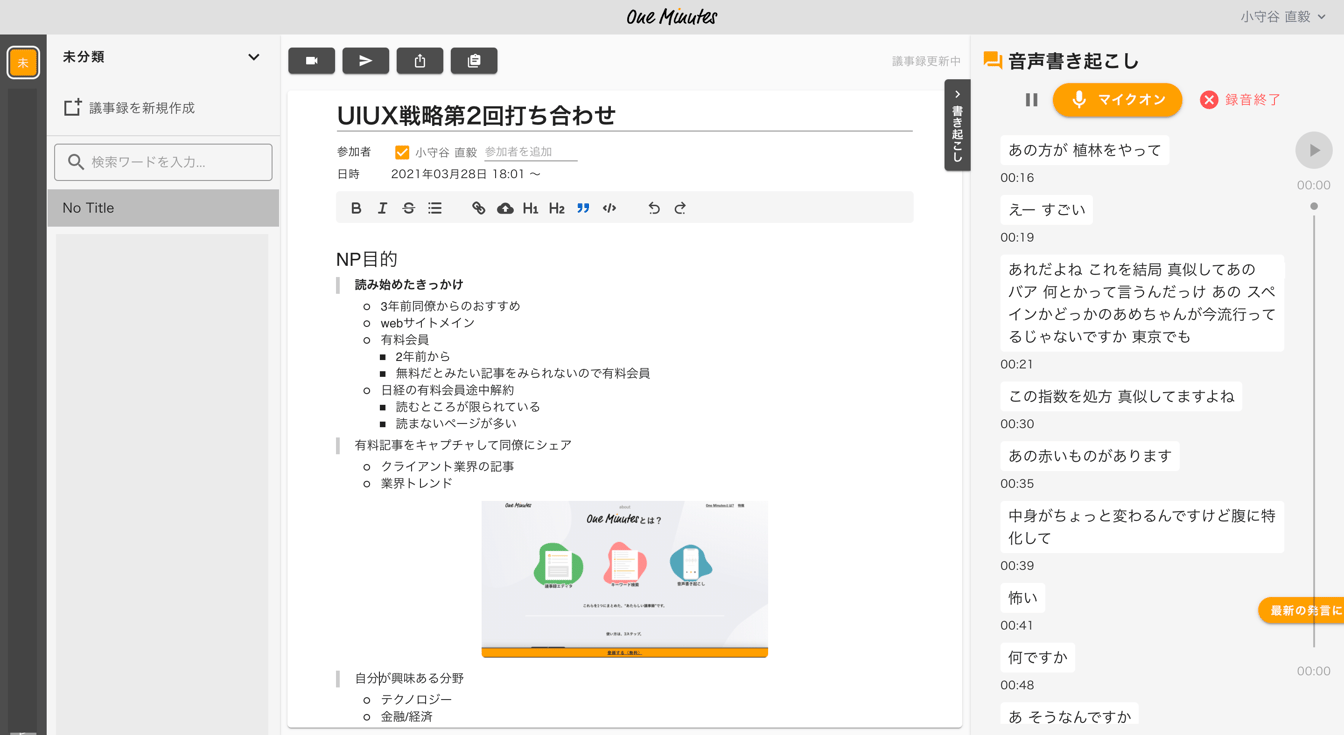Undo the last edit

(x=654, y=208)
